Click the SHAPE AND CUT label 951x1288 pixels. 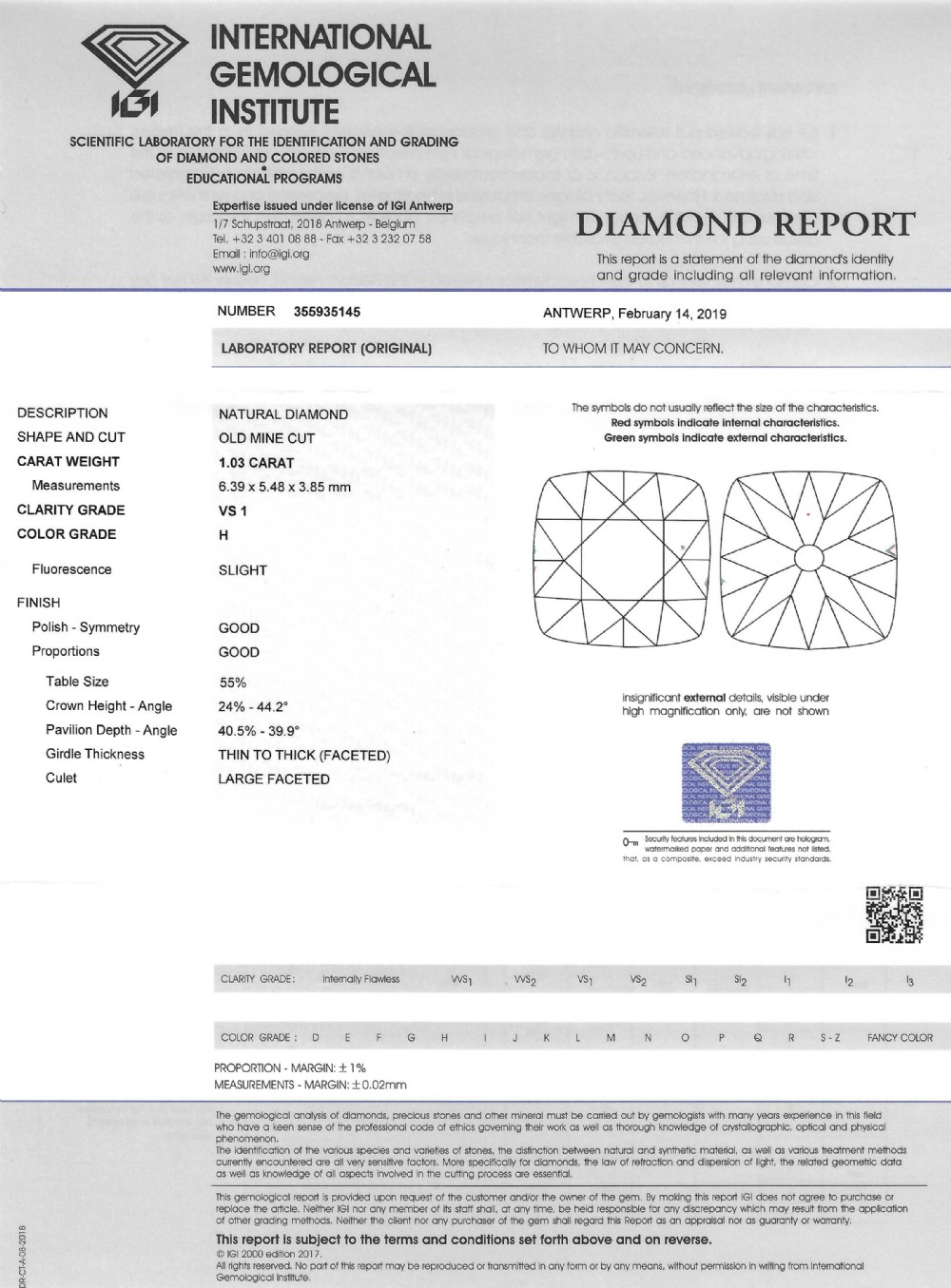pyautogui.click(x=71, y=437)
